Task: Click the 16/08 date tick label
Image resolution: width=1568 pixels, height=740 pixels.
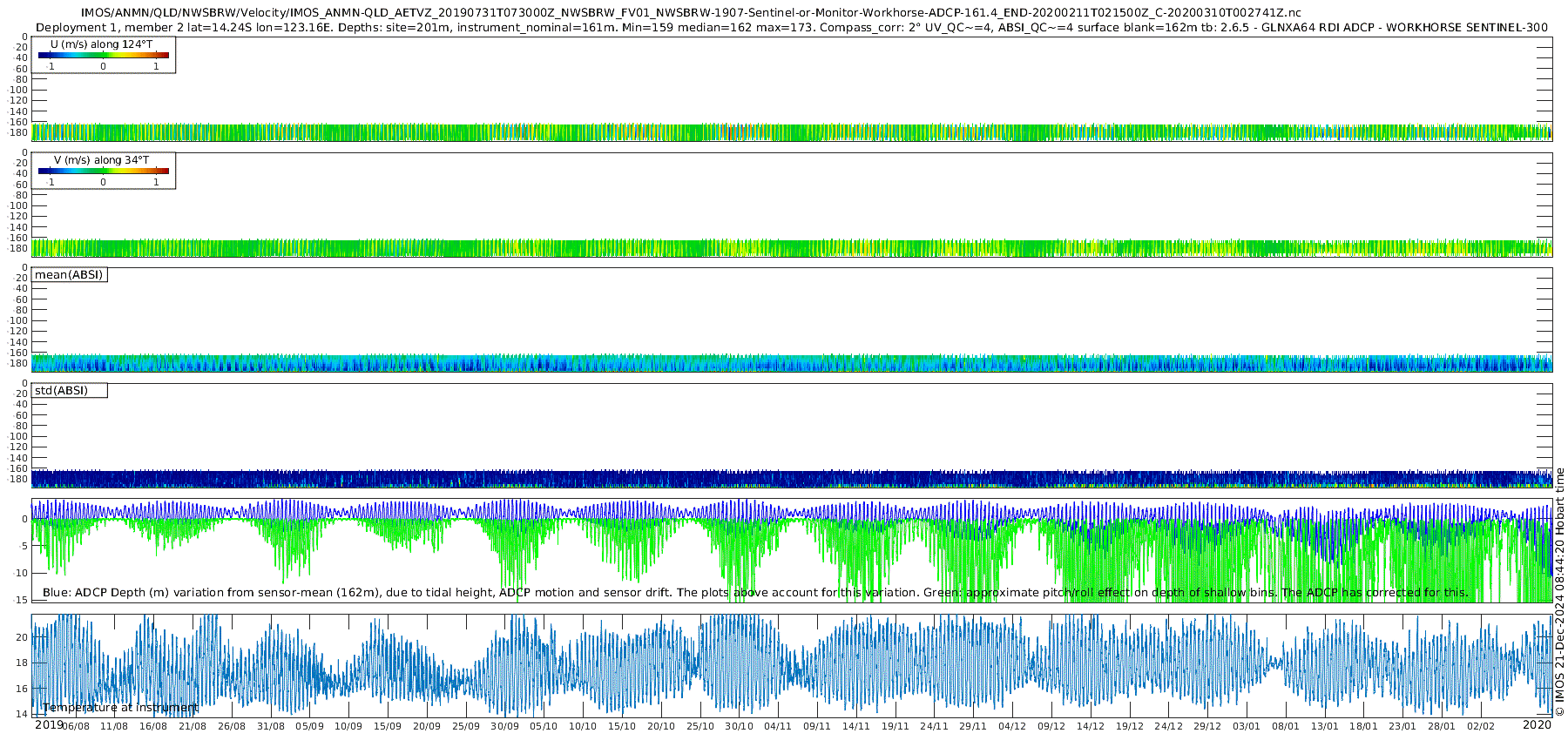Action: point(153,726)
